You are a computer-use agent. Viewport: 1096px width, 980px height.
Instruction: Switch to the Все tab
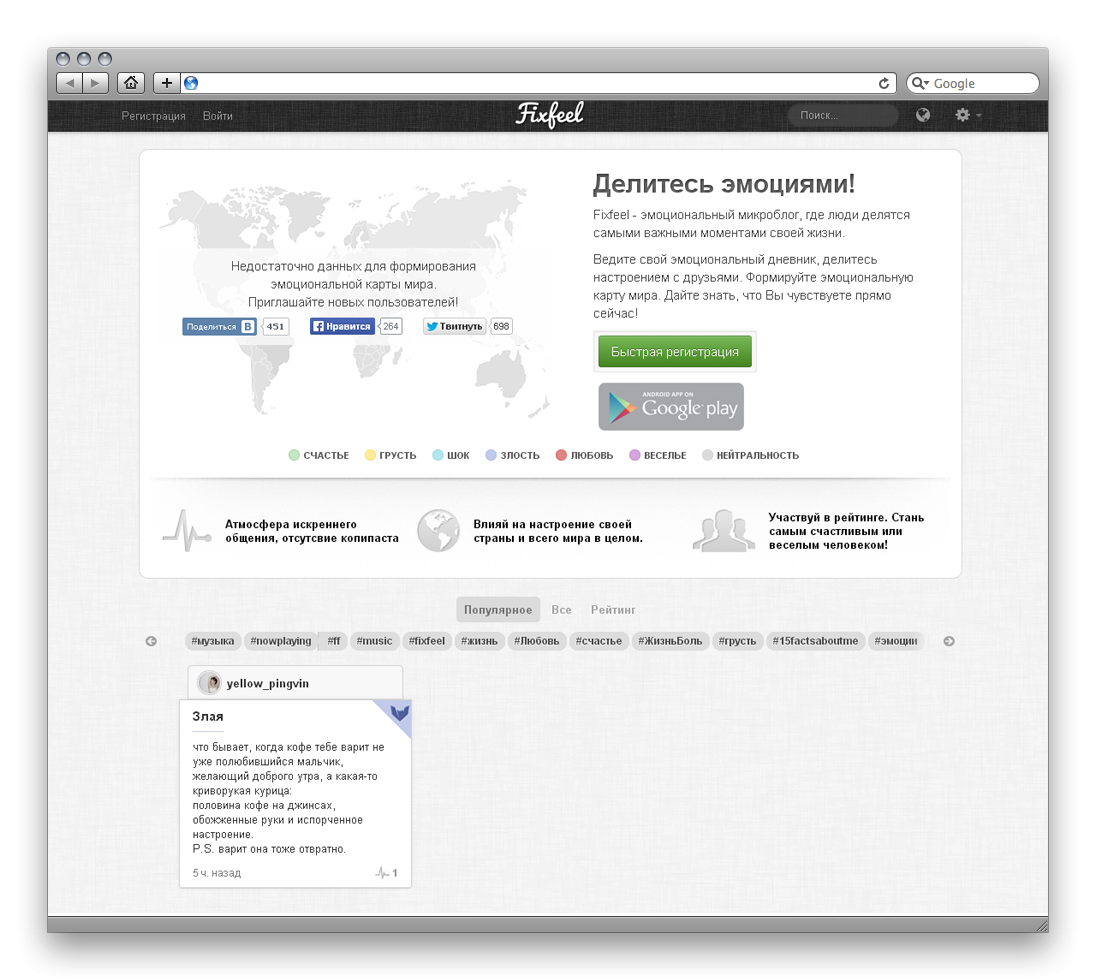click(x=561, y=610)
